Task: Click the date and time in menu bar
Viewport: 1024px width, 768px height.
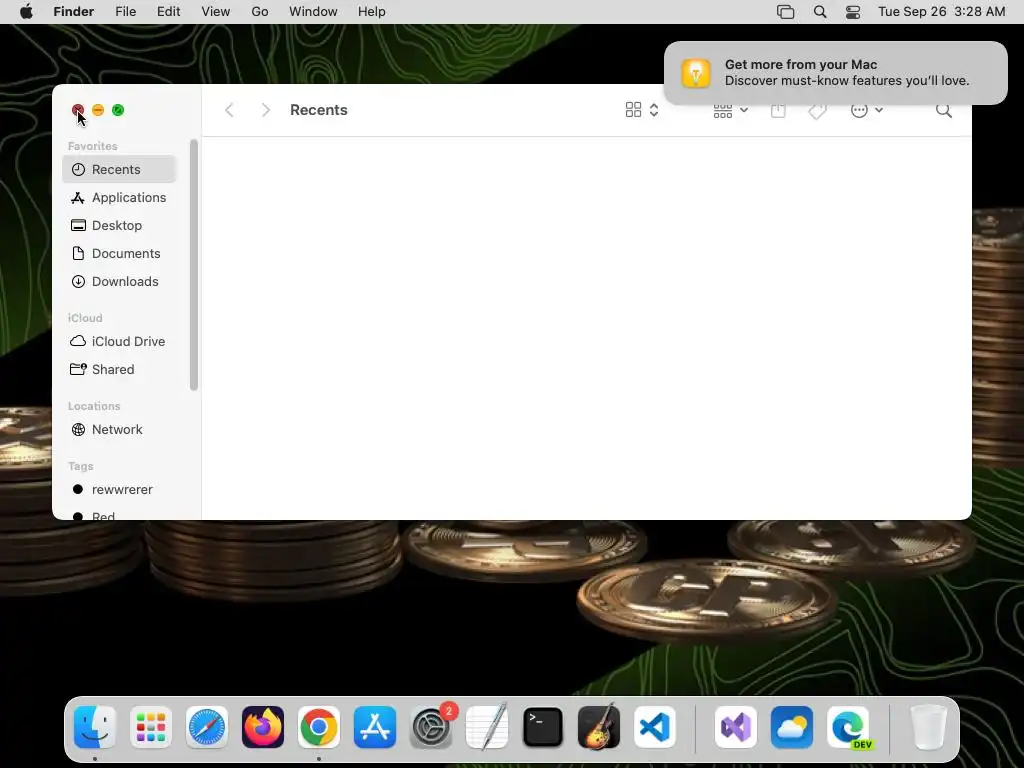Action: click(941, 12)
